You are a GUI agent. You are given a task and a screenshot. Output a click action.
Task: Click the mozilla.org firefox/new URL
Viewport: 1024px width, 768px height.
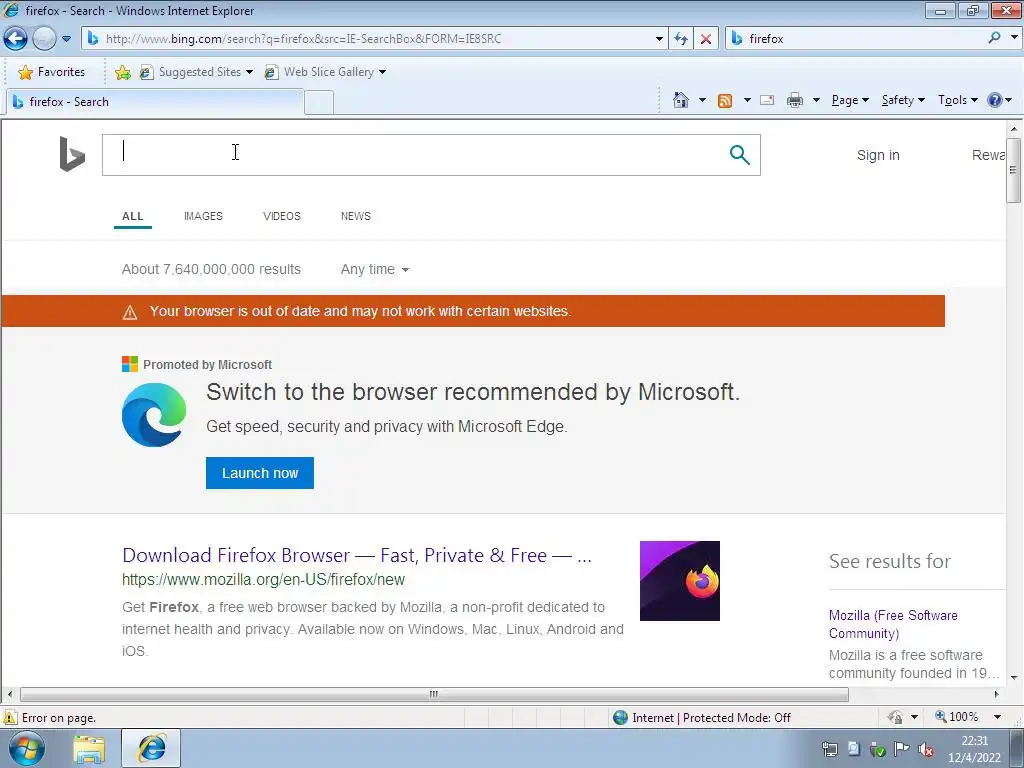[x=263, y=579]
